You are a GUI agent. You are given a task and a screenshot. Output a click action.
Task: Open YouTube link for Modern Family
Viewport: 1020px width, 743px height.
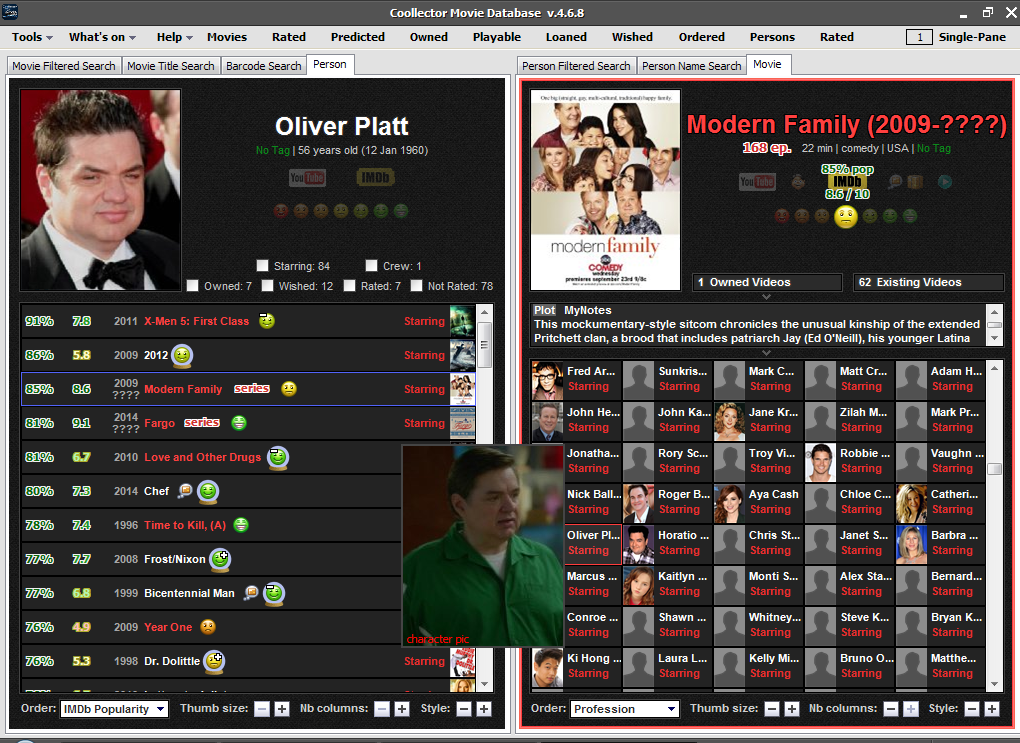click(757, 182)
